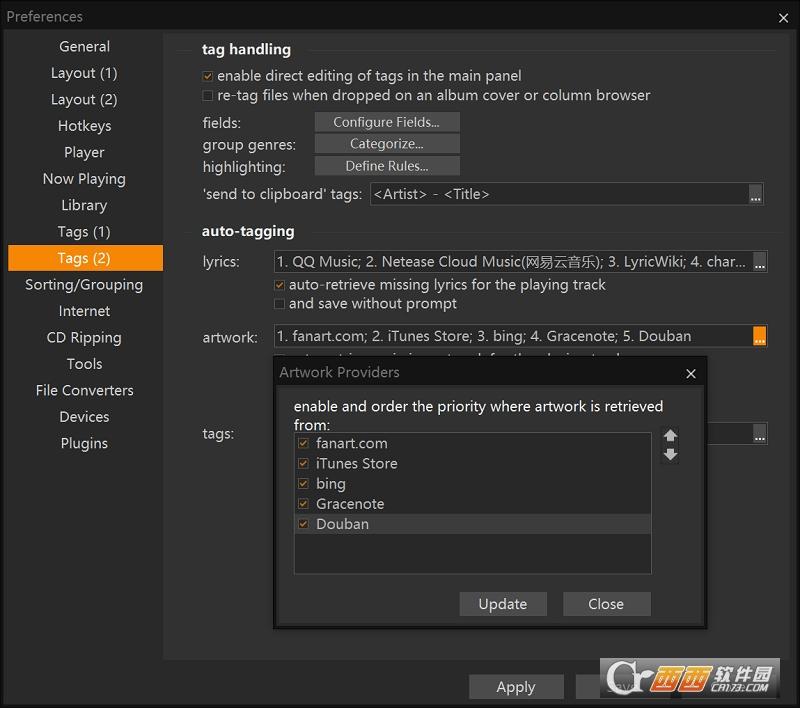
Task: Switch to Hotkeys preferences
Action: point(85,126)
